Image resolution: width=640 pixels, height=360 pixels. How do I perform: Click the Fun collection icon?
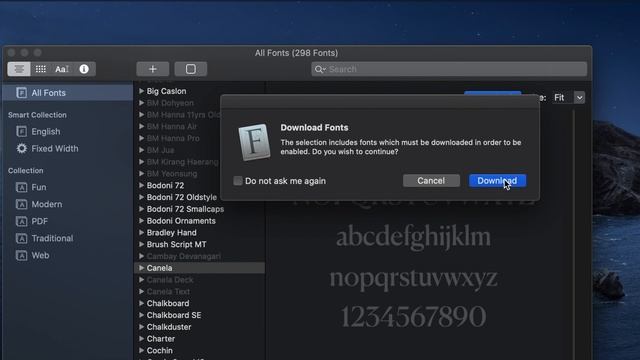click(x=21, y=187)
